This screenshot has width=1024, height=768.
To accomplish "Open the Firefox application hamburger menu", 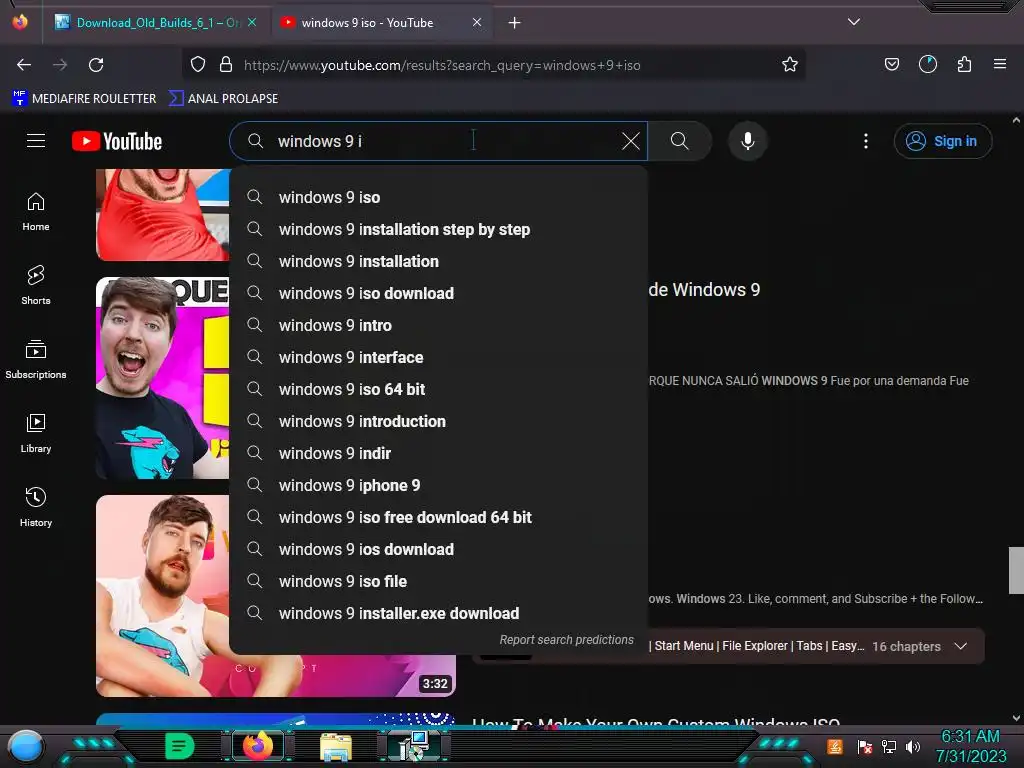I will [1000, 65].
